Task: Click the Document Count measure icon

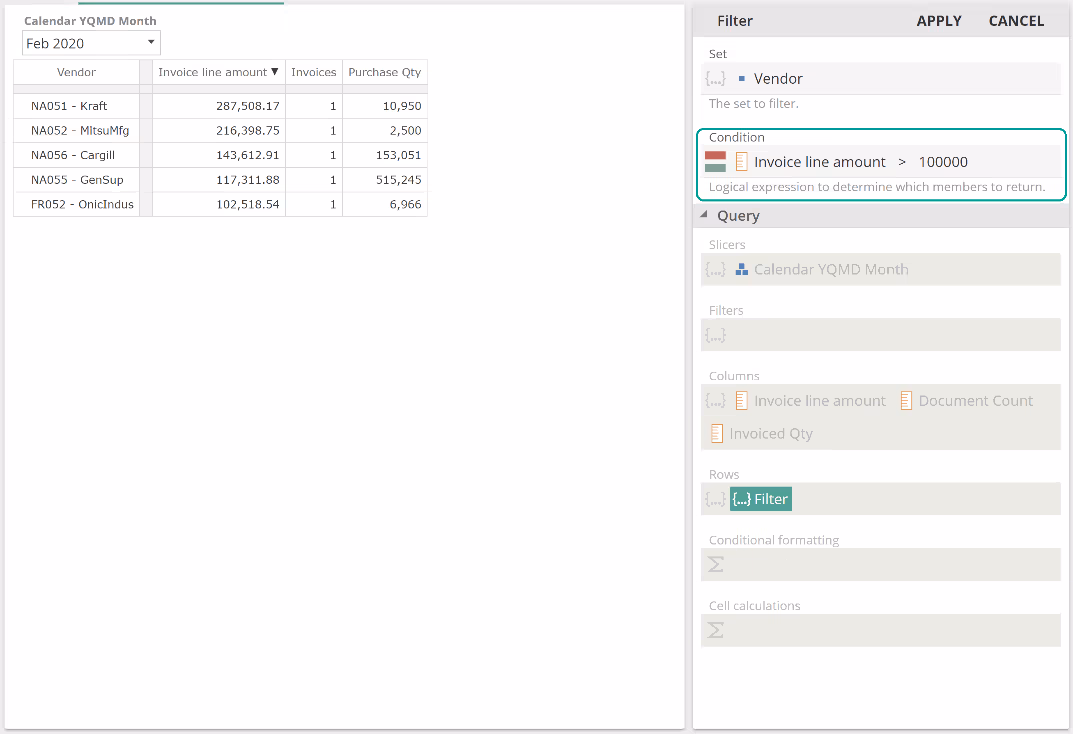Action: (906, 401)
